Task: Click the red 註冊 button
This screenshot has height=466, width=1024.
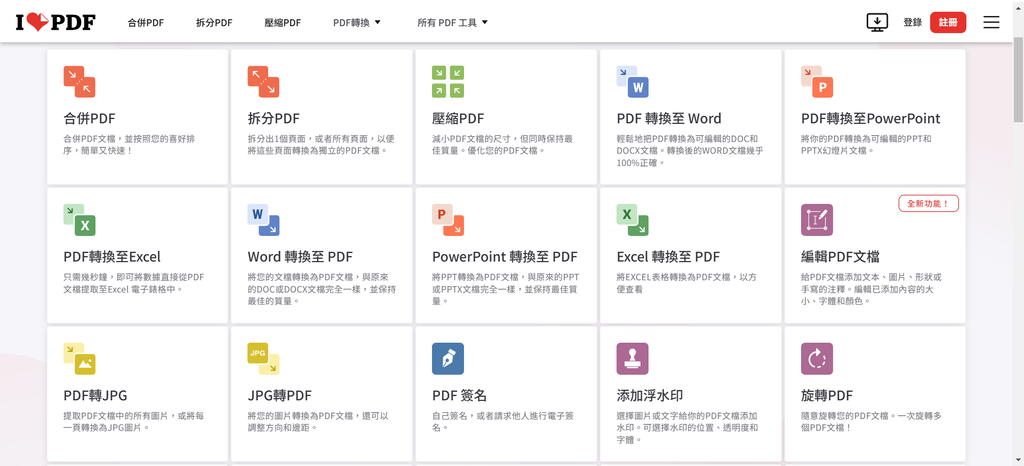Action: (948, 22)
